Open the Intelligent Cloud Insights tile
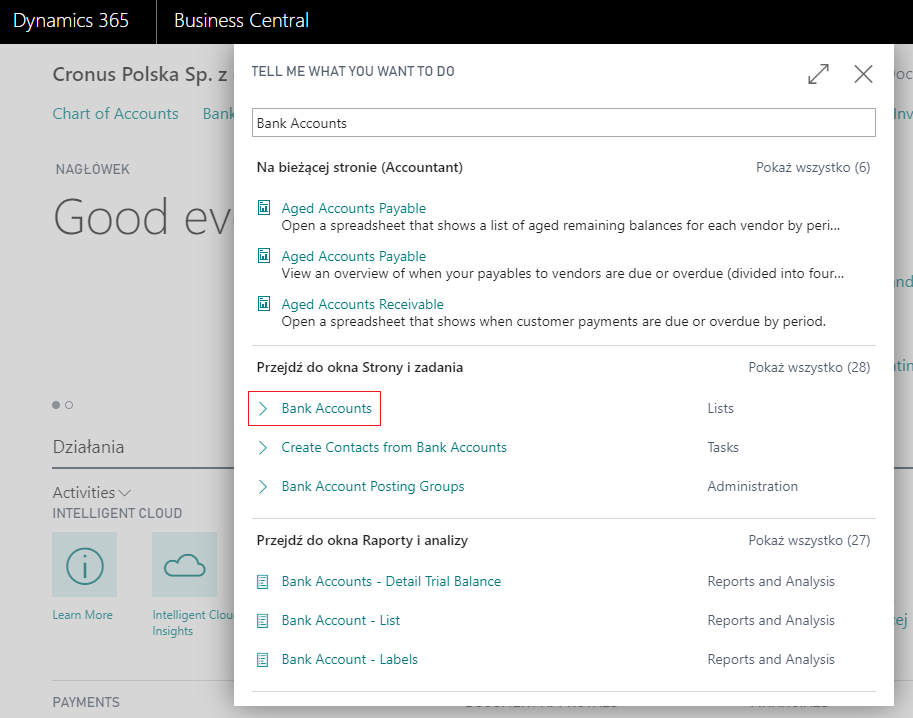This screenshot has width=913, height=718. (x=185, y=564)
